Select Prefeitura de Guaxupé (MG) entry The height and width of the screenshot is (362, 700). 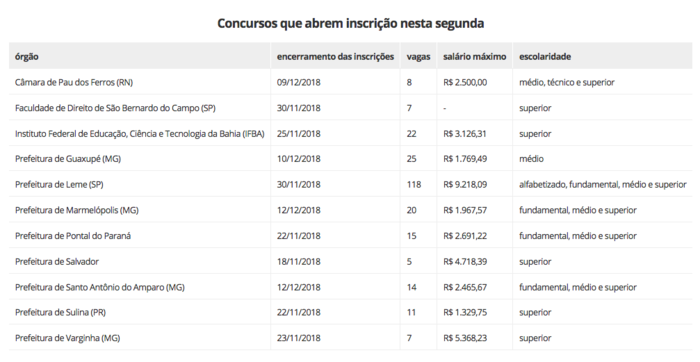[68, 159]
